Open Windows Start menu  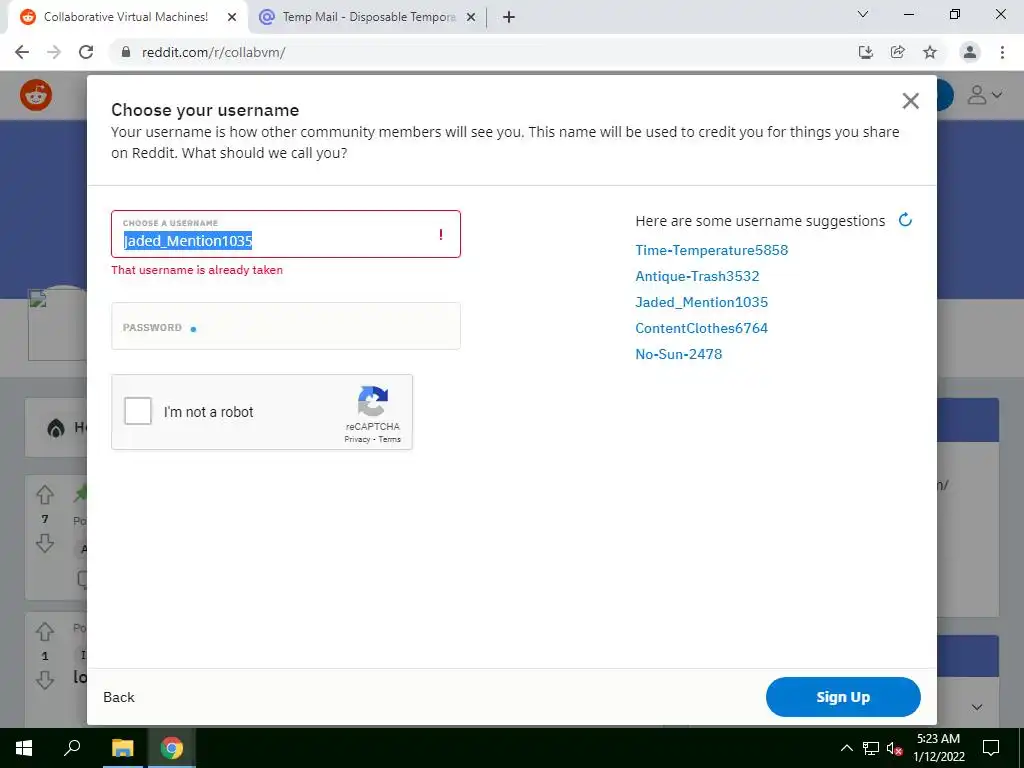click(24, 748)
